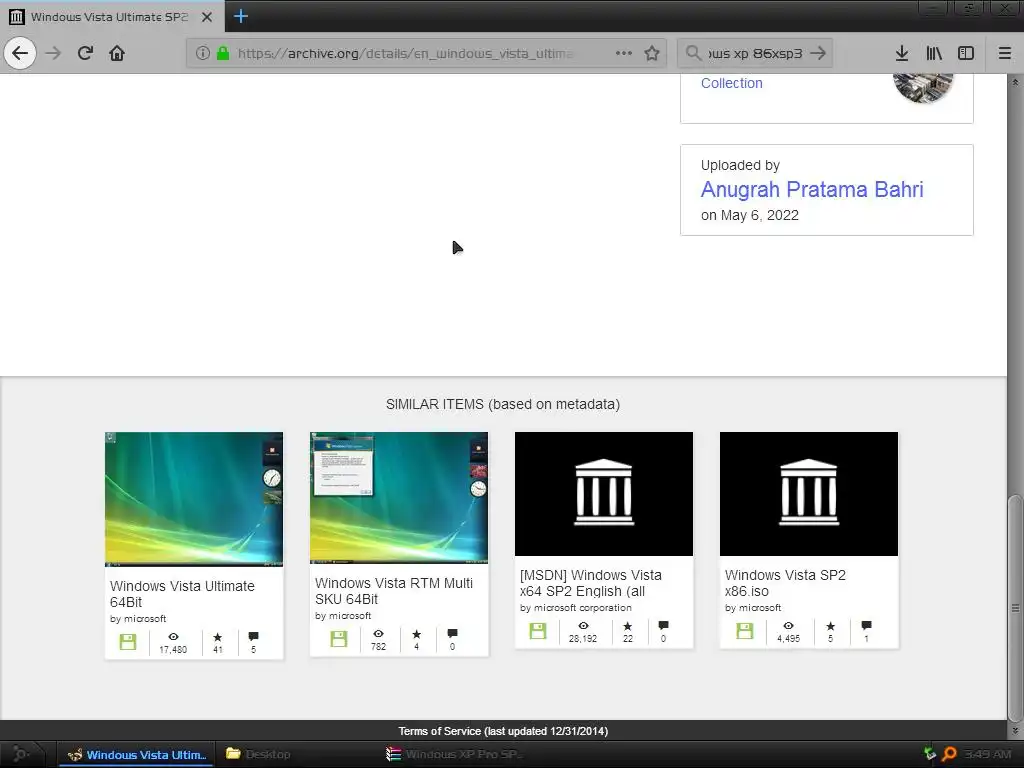Open Windows Vista Ultimate 64Bit thumbnail

pyautogui.click(x=194, y=499)
